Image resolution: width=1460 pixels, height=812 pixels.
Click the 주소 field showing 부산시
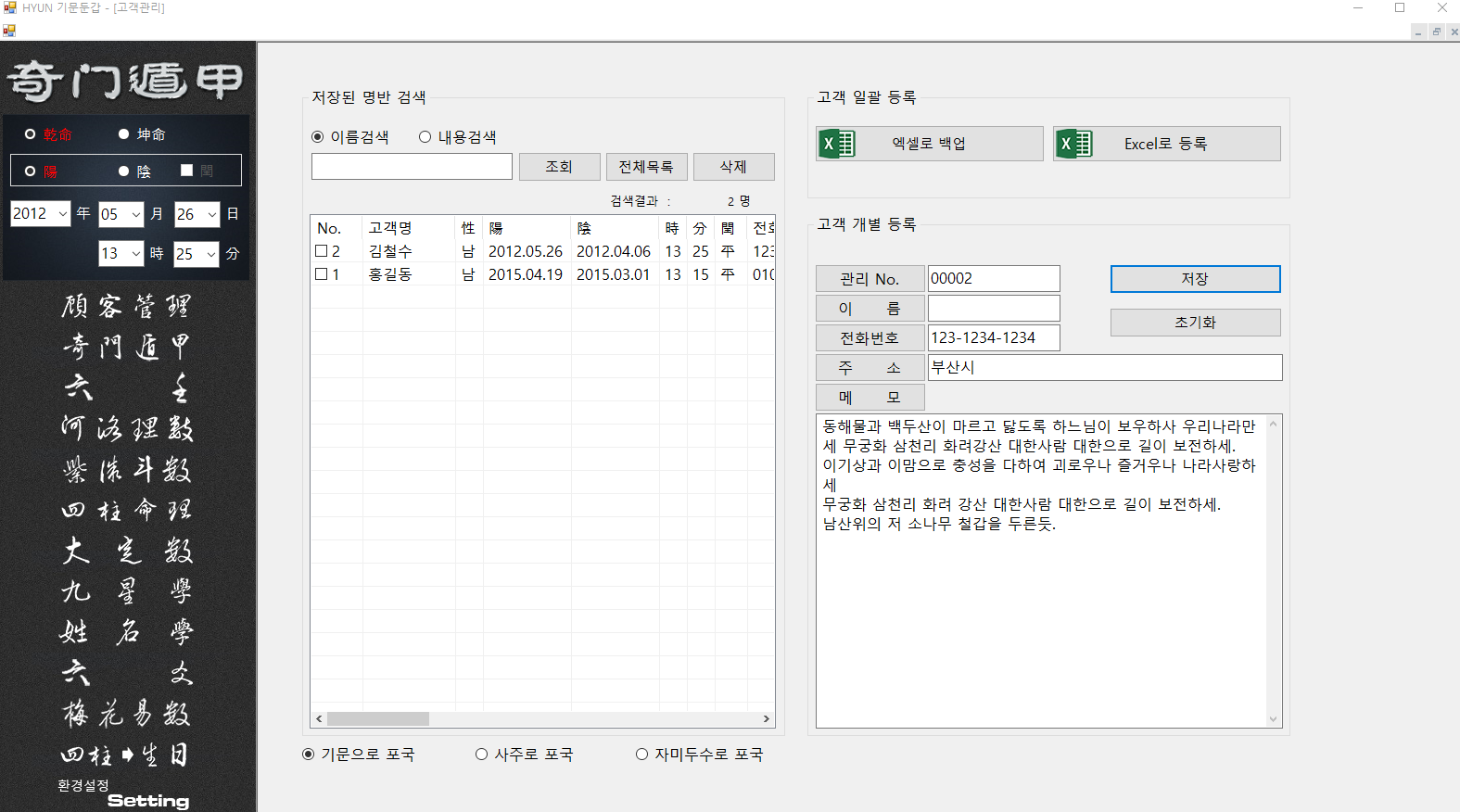1105,367
